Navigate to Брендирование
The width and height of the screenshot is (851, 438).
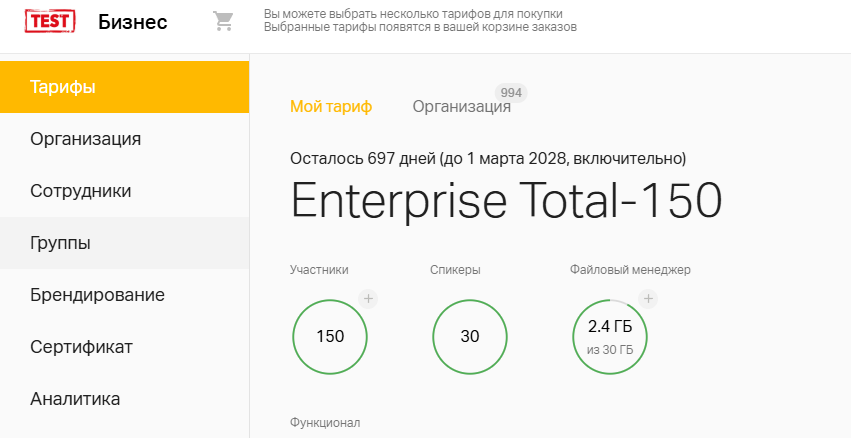[x=97, y=295]
